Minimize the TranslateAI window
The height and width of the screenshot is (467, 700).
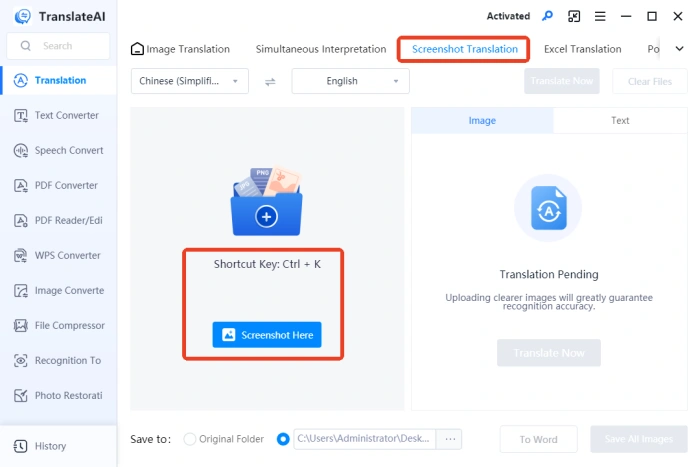[x=626, y=17]
